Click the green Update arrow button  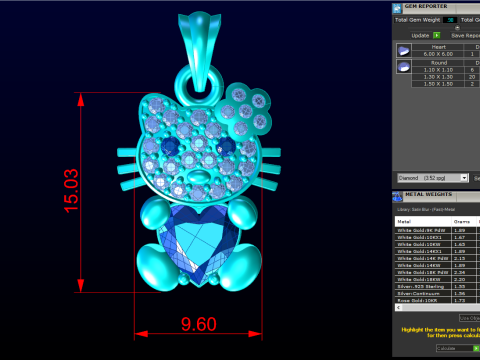tap(437, 35)
